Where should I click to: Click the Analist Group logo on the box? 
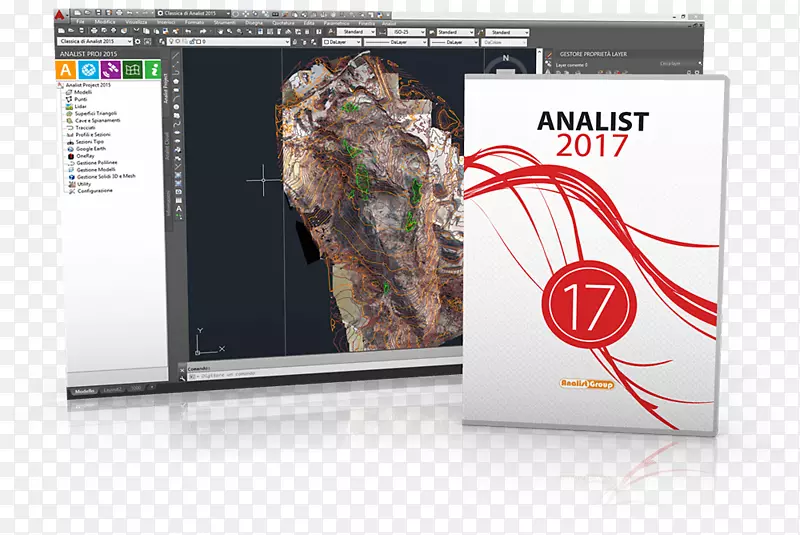click(587, 384)
